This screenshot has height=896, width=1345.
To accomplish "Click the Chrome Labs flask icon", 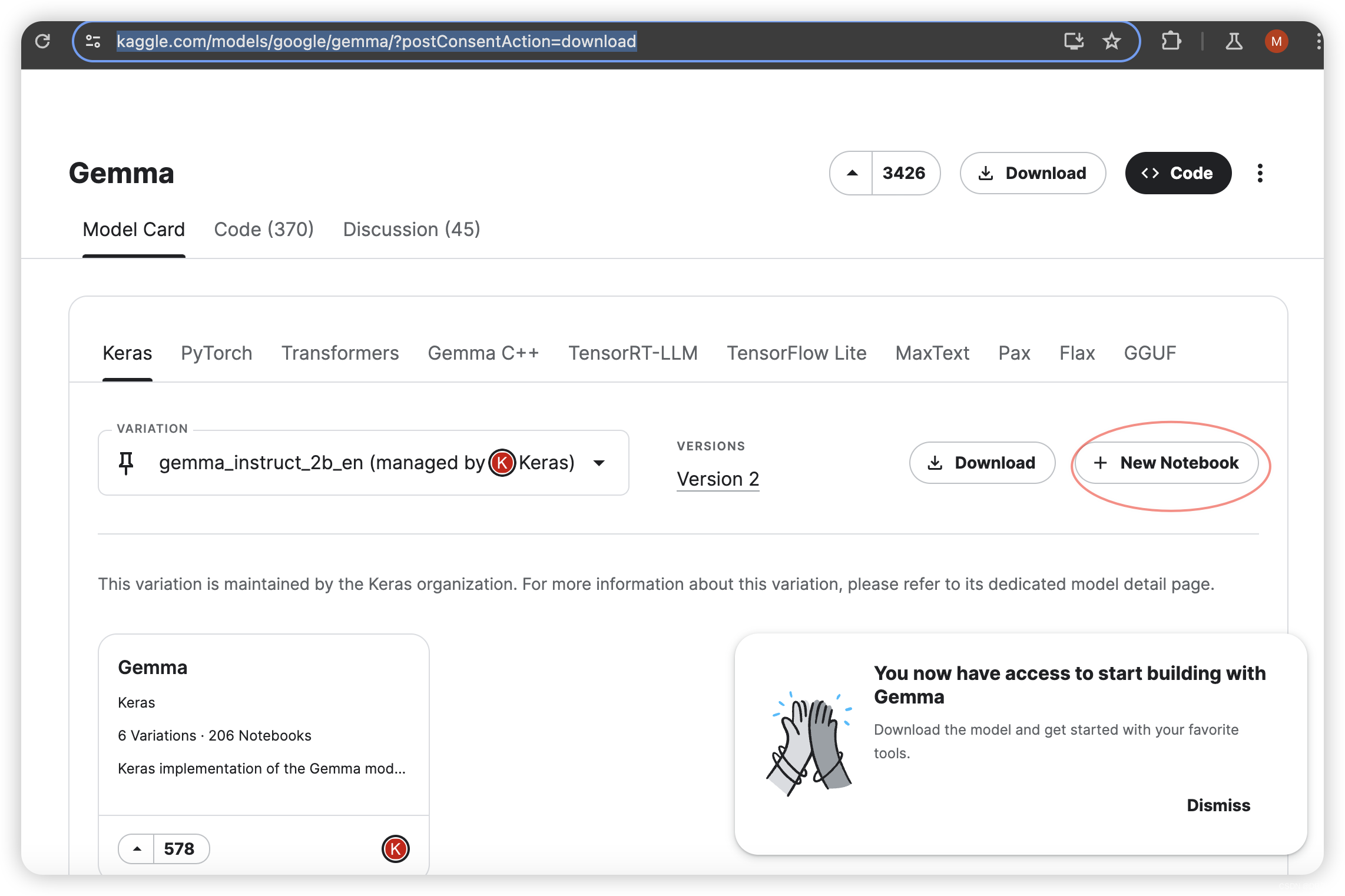I will [x=1234, y=41].
